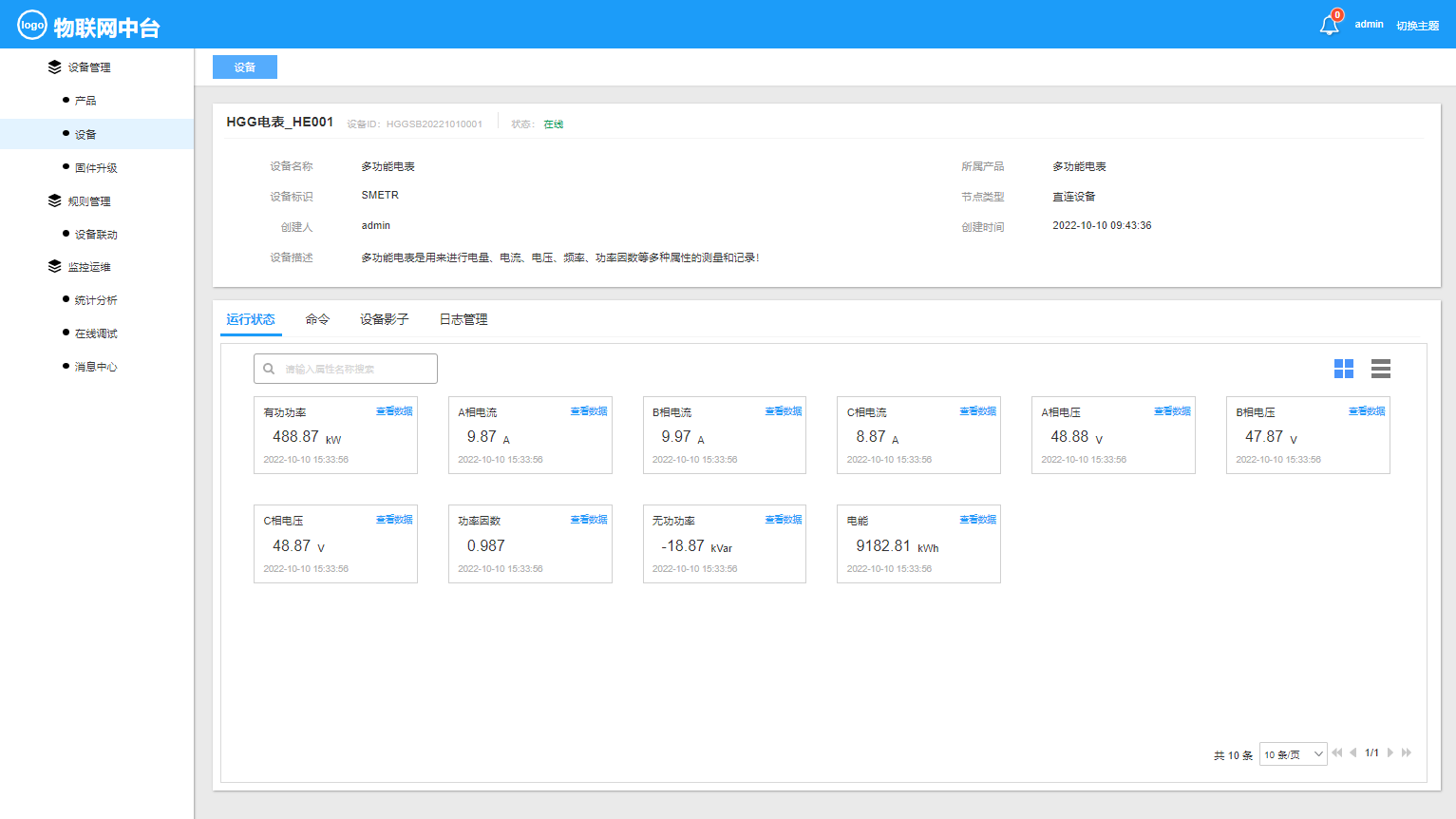Screen dimensions: 1456x819
Task: Switch to the 命令 tab
Action: pos(317,319)
